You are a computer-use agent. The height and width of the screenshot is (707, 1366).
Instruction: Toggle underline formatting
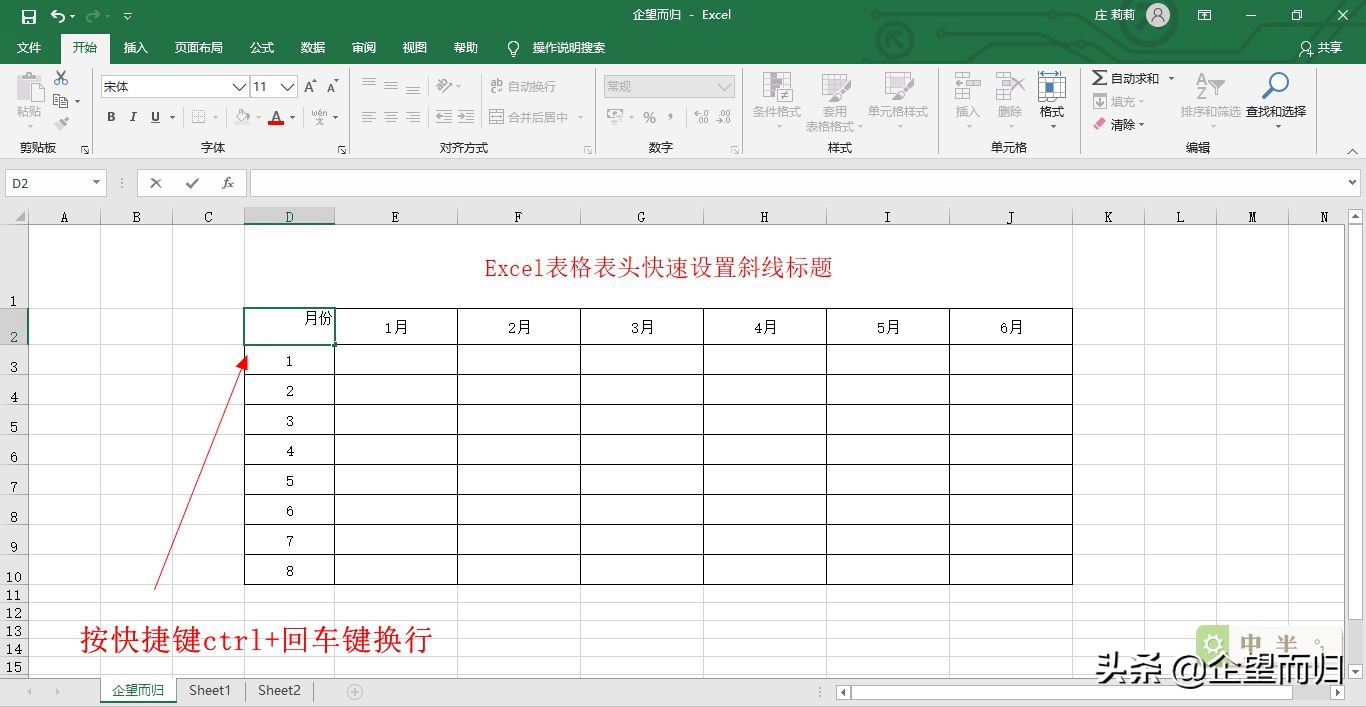click(155, 117)
